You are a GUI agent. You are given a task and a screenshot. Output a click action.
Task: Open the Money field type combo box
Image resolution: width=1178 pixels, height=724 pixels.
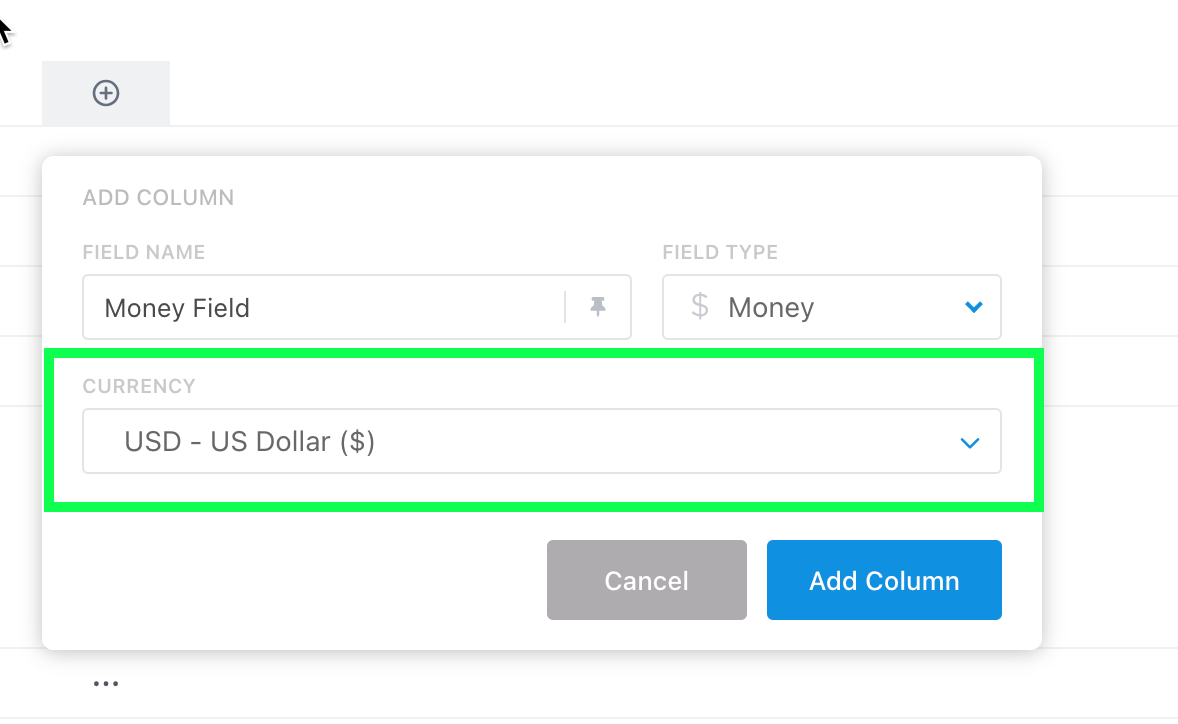(832, 307)
